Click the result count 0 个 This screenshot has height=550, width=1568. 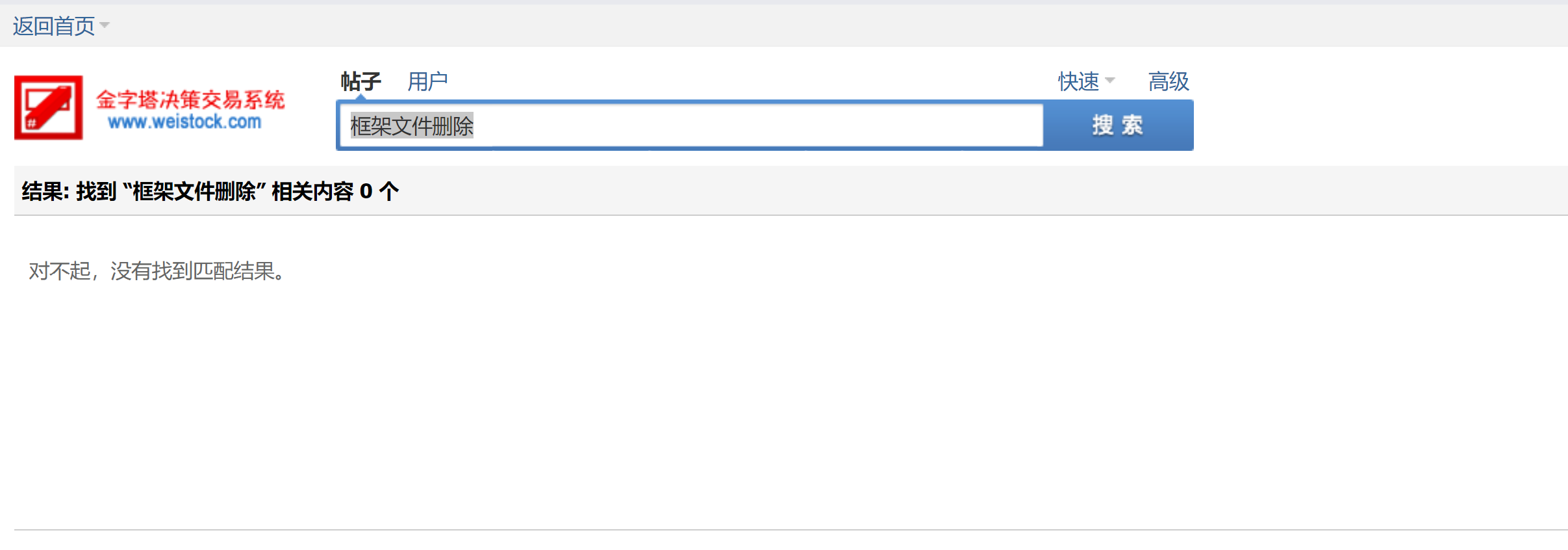[379, 191]
